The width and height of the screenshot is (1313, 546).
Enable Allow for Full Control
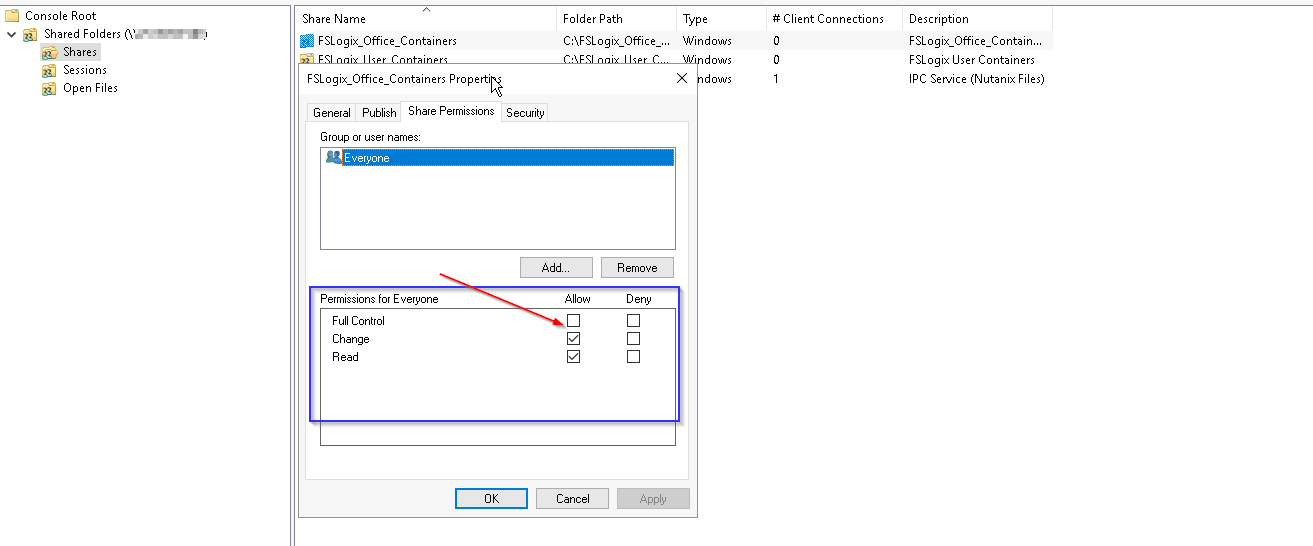(573, 321)
